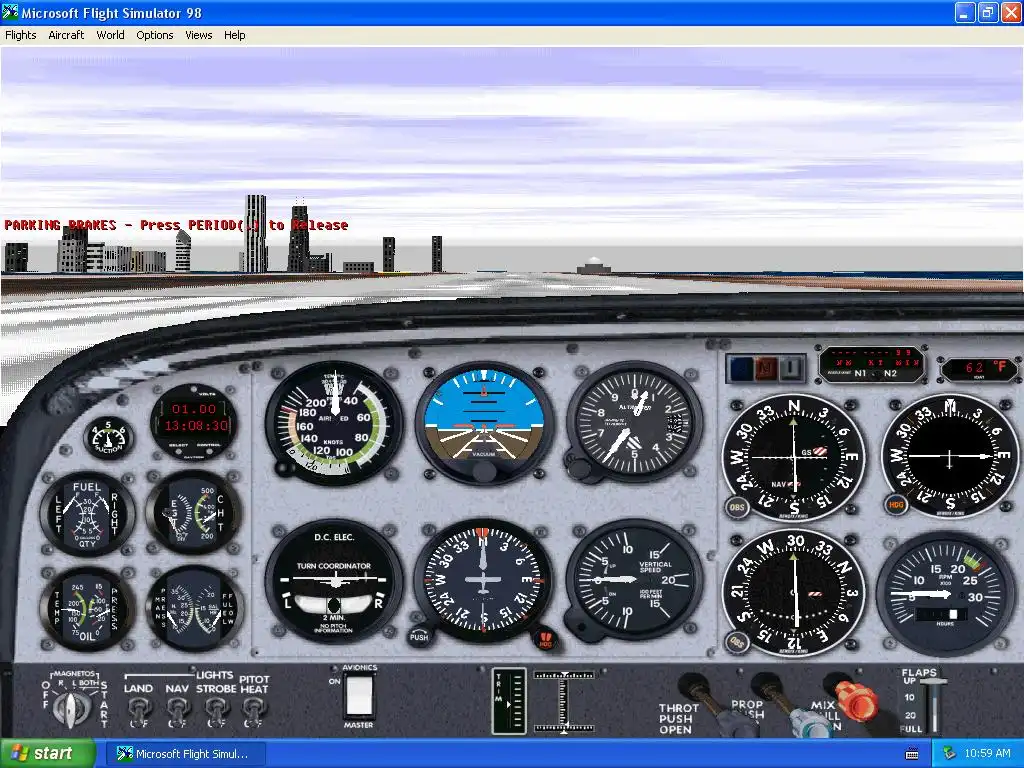This screenshot has height=768, width=1024.
Task: Click the system tray clock 10:59 AM
Action: 987,754
